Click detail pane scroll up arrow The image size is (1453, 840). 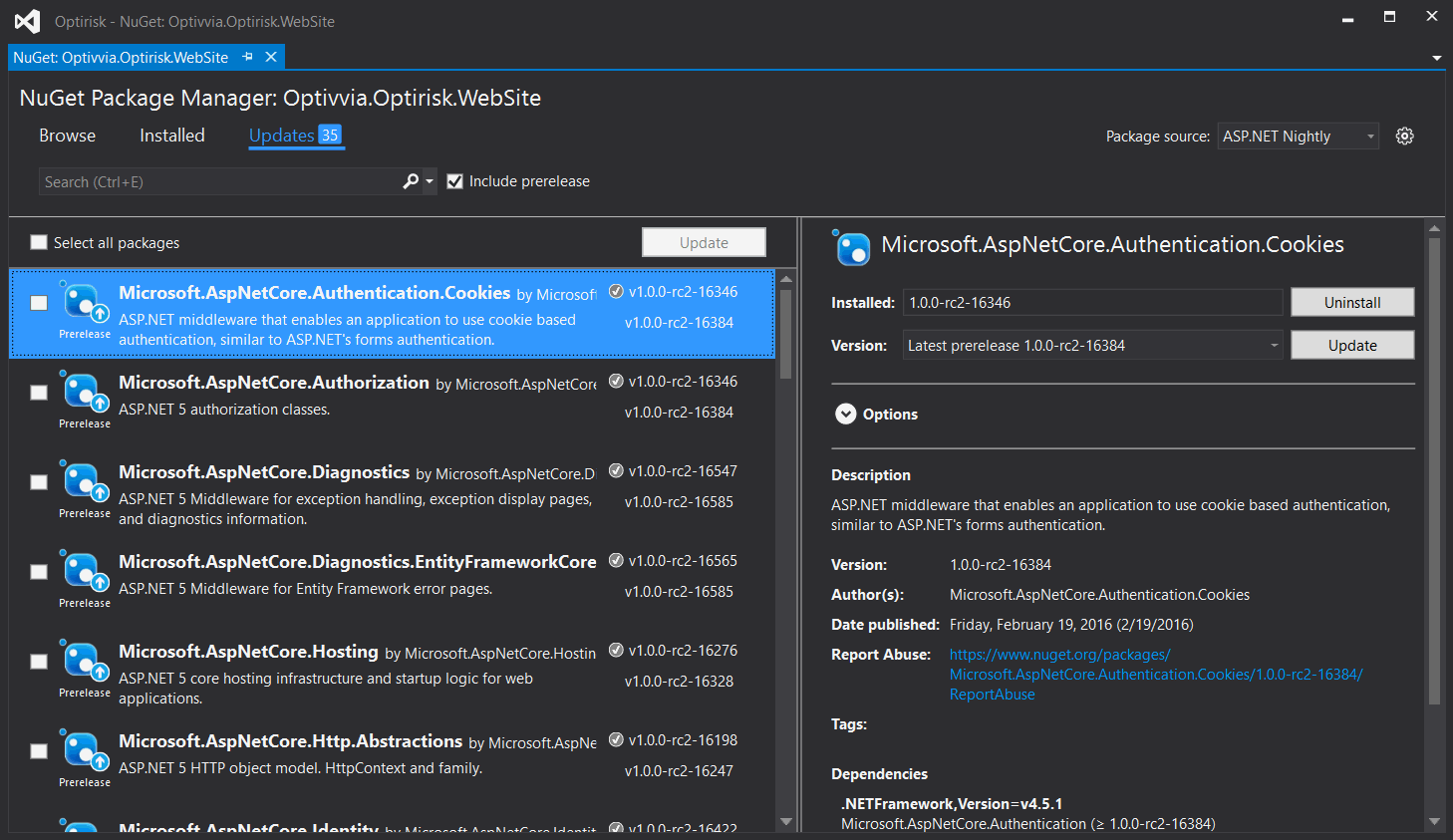coord(1434,228)
